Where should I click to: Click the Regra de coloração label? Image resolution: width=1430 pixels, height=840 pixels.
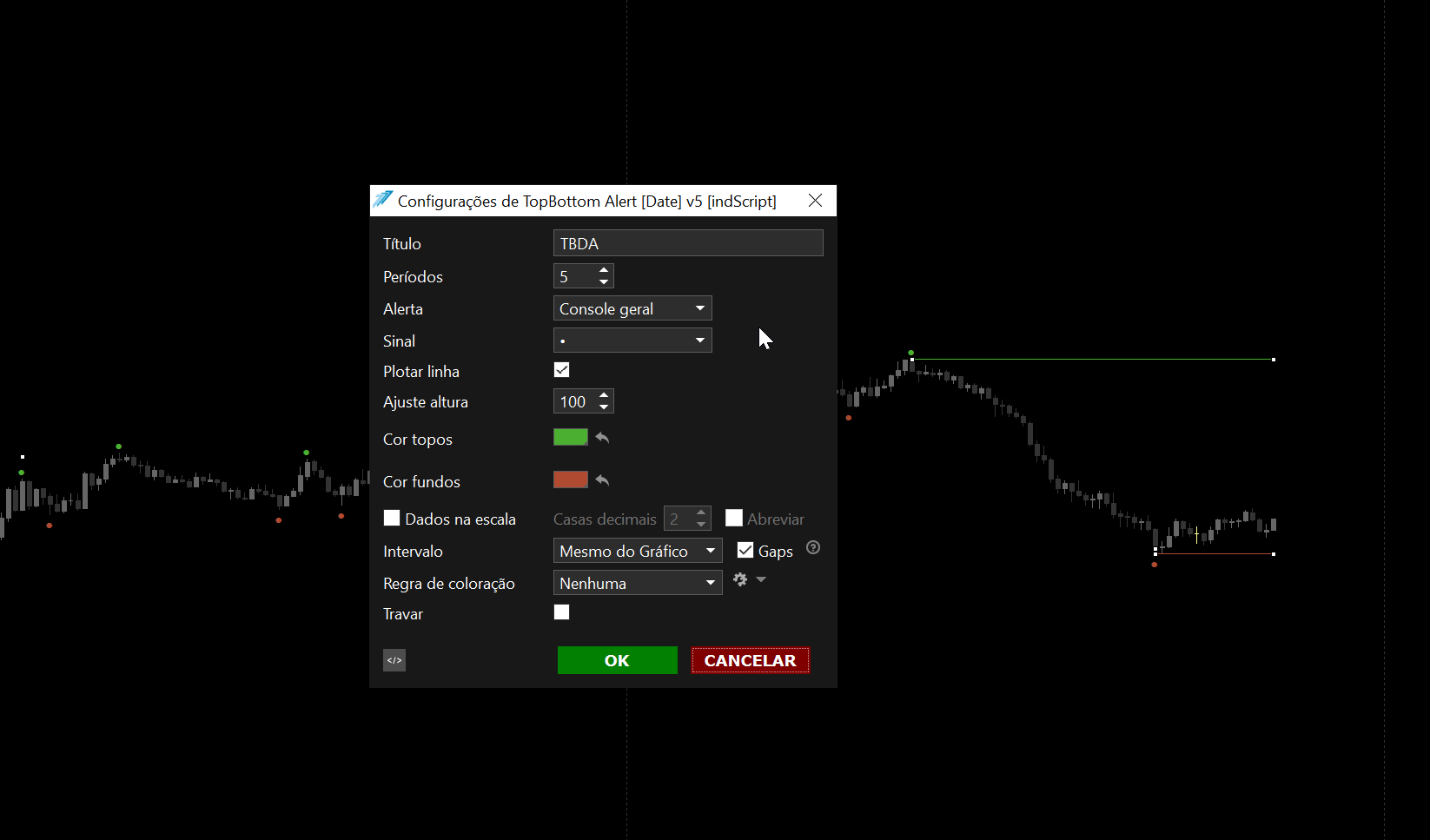[449, 584]
